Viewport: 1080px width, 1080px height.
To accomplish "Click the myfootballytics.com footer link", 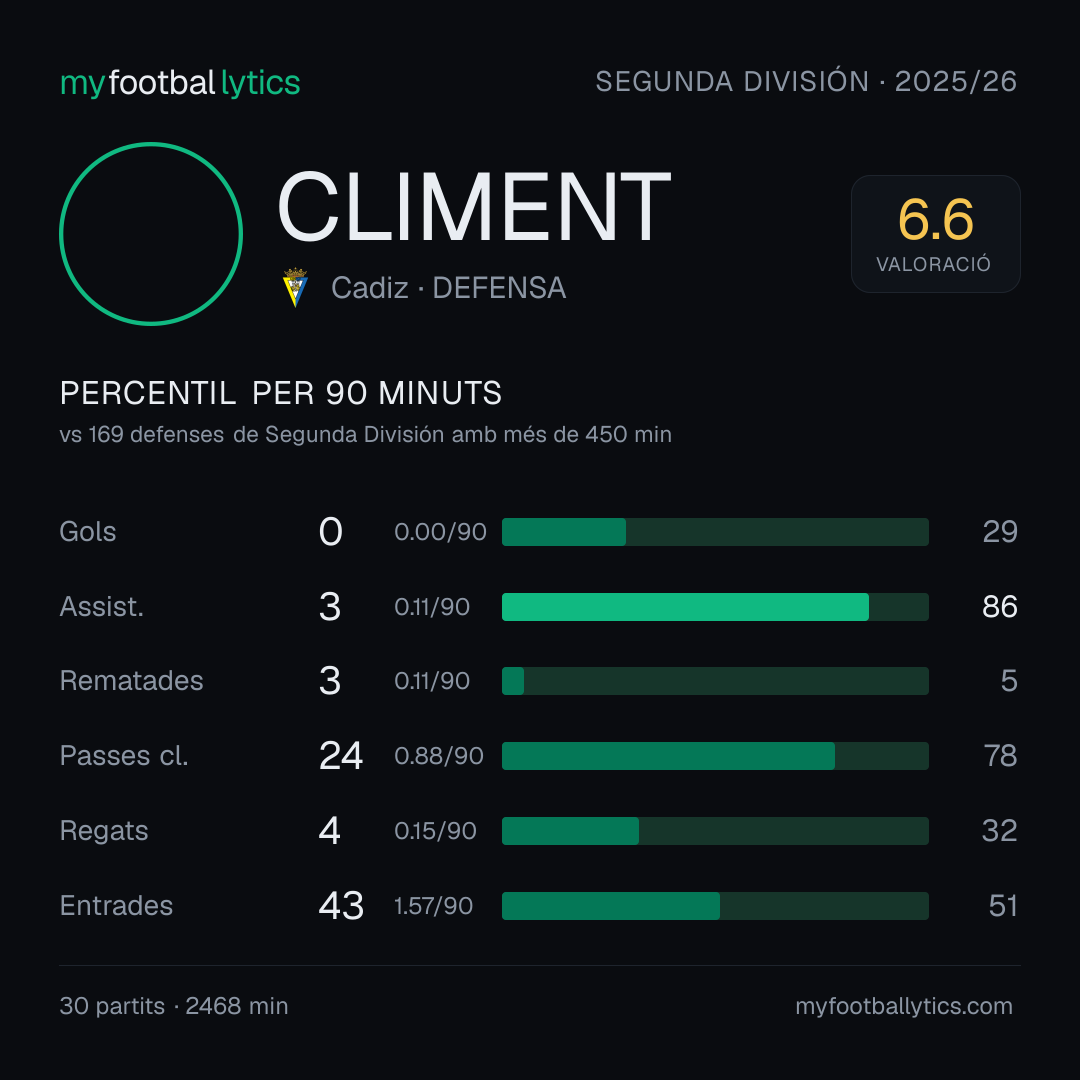I will [904, 1006].
